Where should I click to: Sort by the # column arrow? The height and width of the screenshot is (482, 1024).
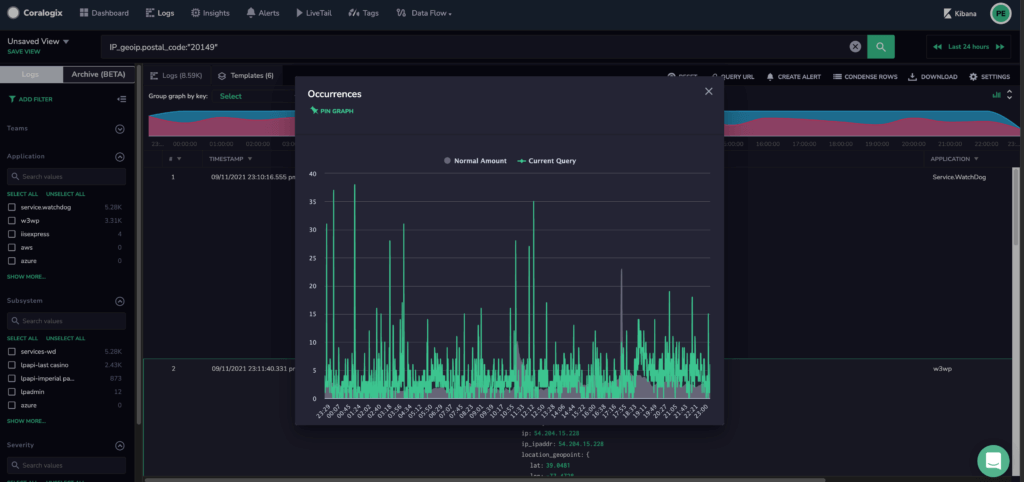pyautogui.click(x=179, y=159)
